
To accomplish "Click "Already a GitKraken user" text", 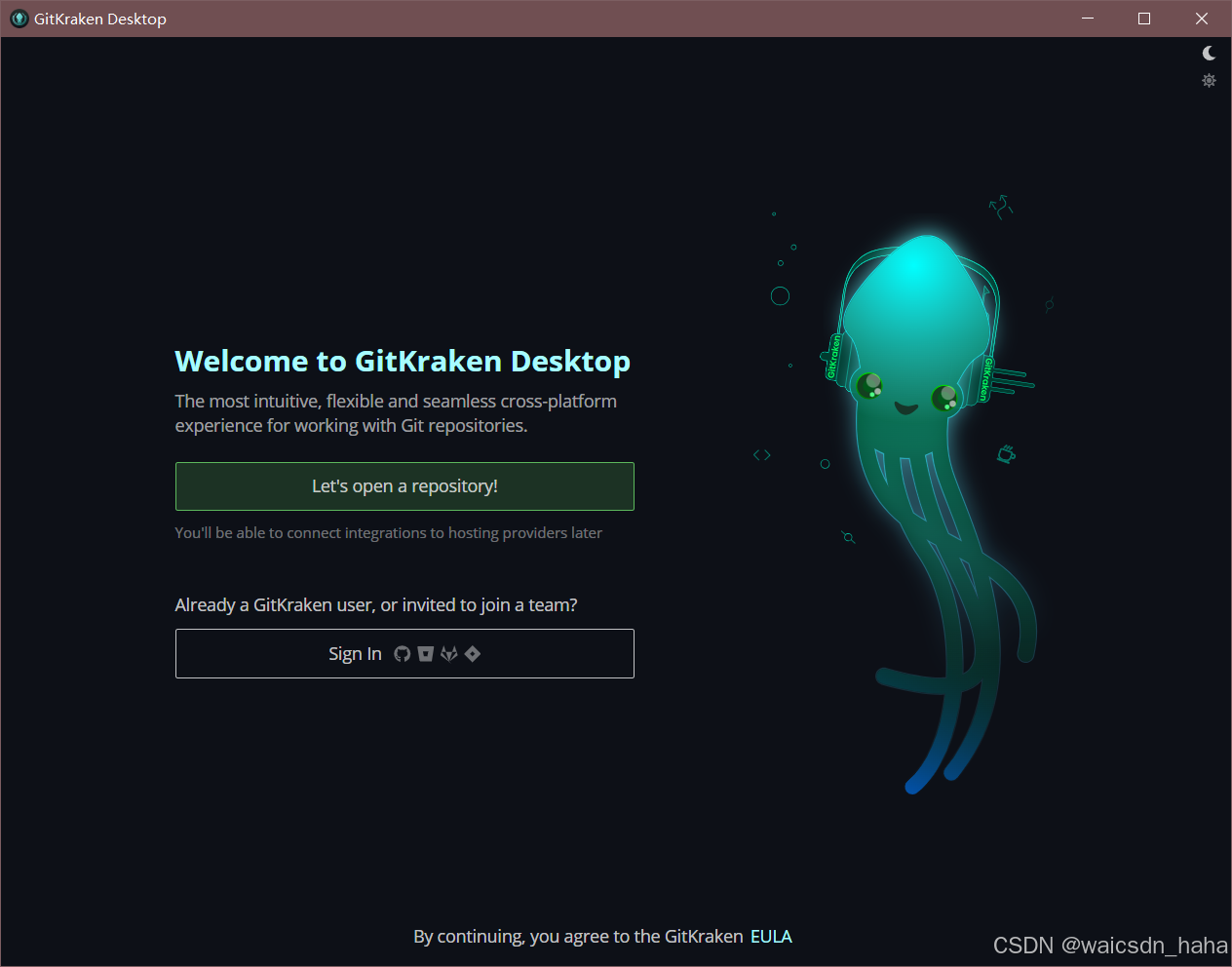I will [376, 605].
